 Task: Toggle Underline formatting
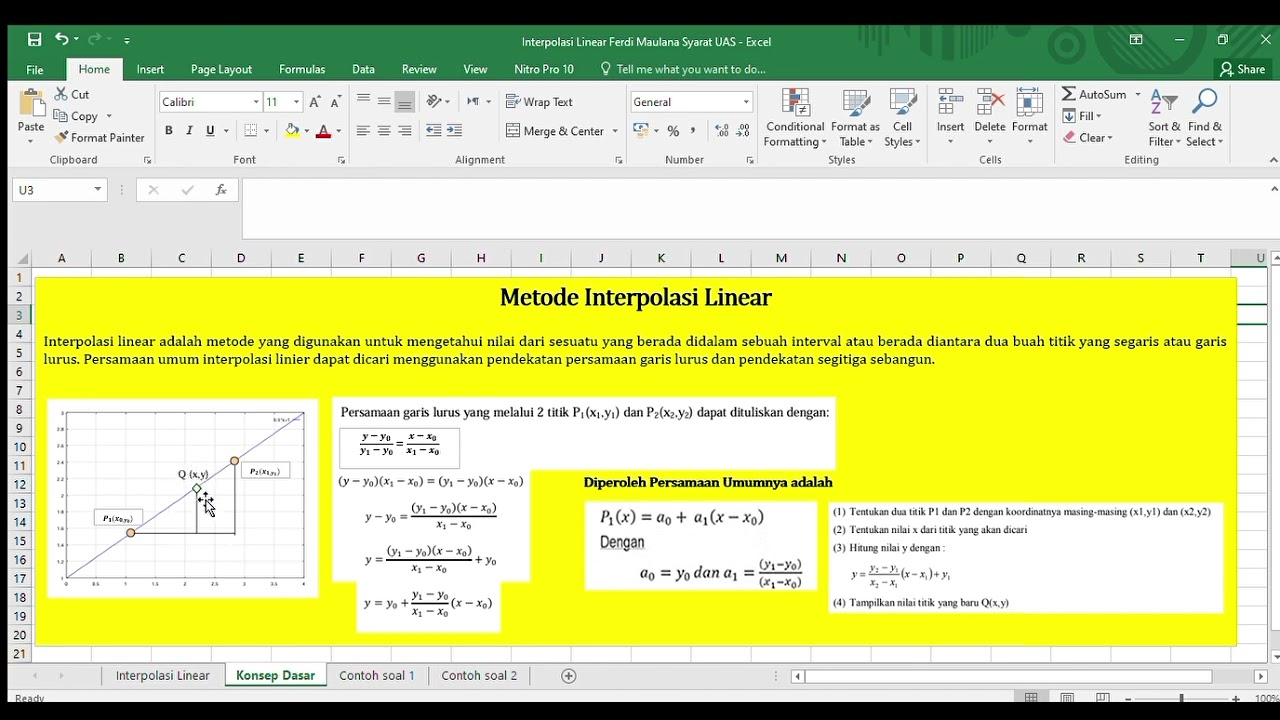click(x=210, y=131)
